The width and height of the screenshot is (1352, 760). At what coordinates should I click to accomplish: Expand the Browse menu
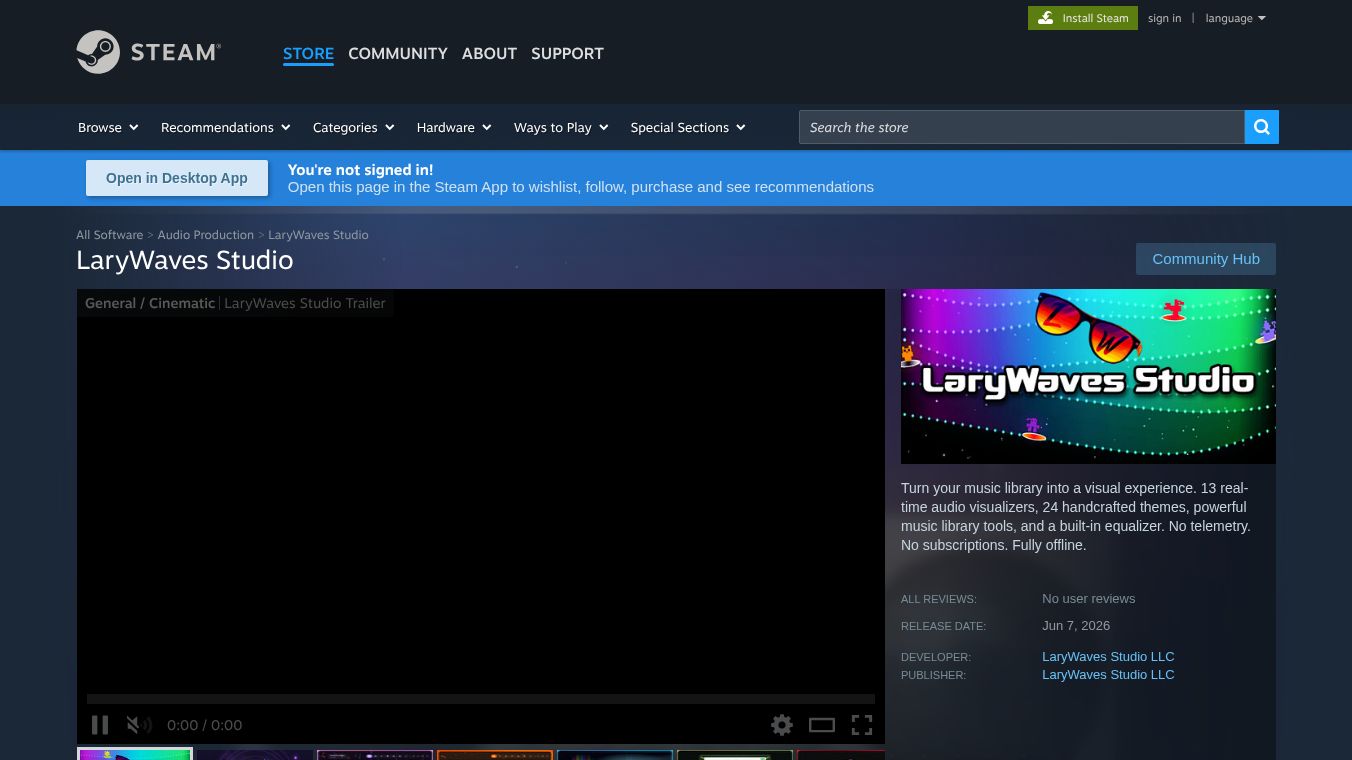[108, 127]
